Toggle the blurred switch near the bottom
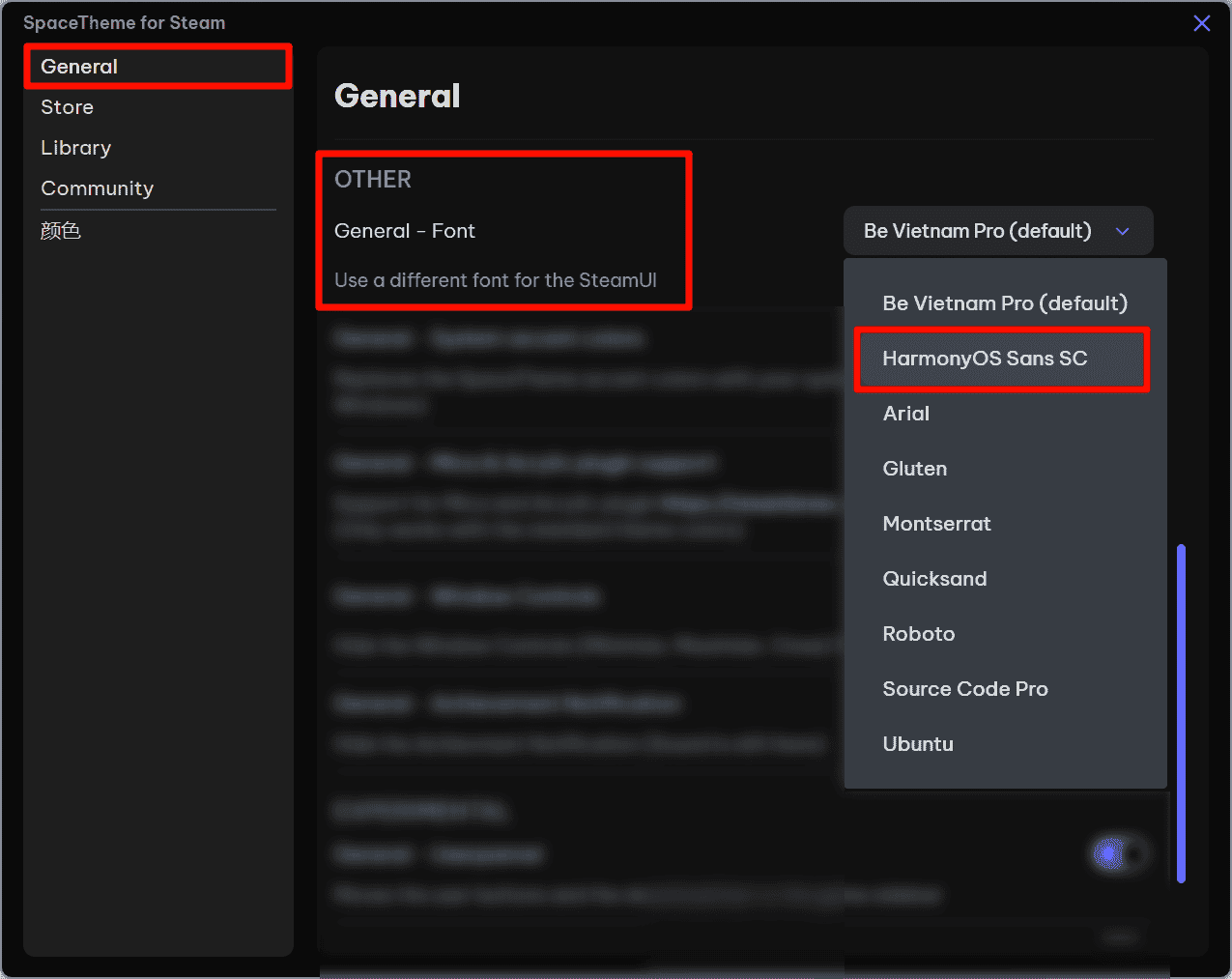The width and height of the screenshot is (1232, 979). 1118,854
